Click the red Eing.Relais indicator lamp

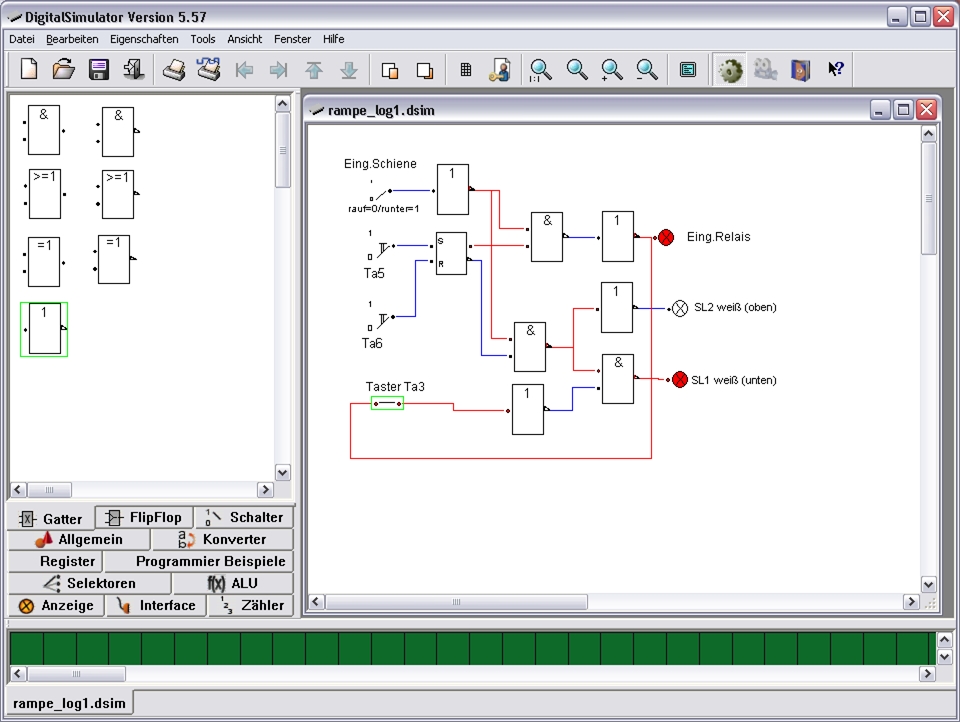(x=666, y=237)
